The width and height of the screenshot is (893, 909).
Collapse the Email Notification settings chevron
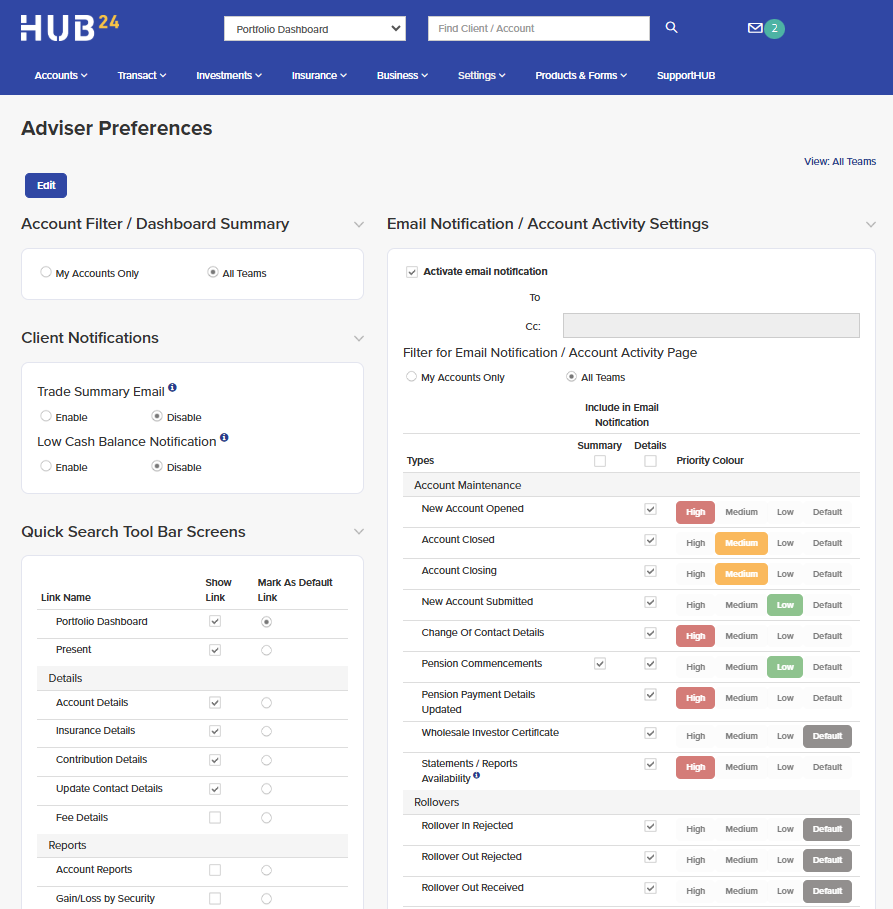pos(870,224)
